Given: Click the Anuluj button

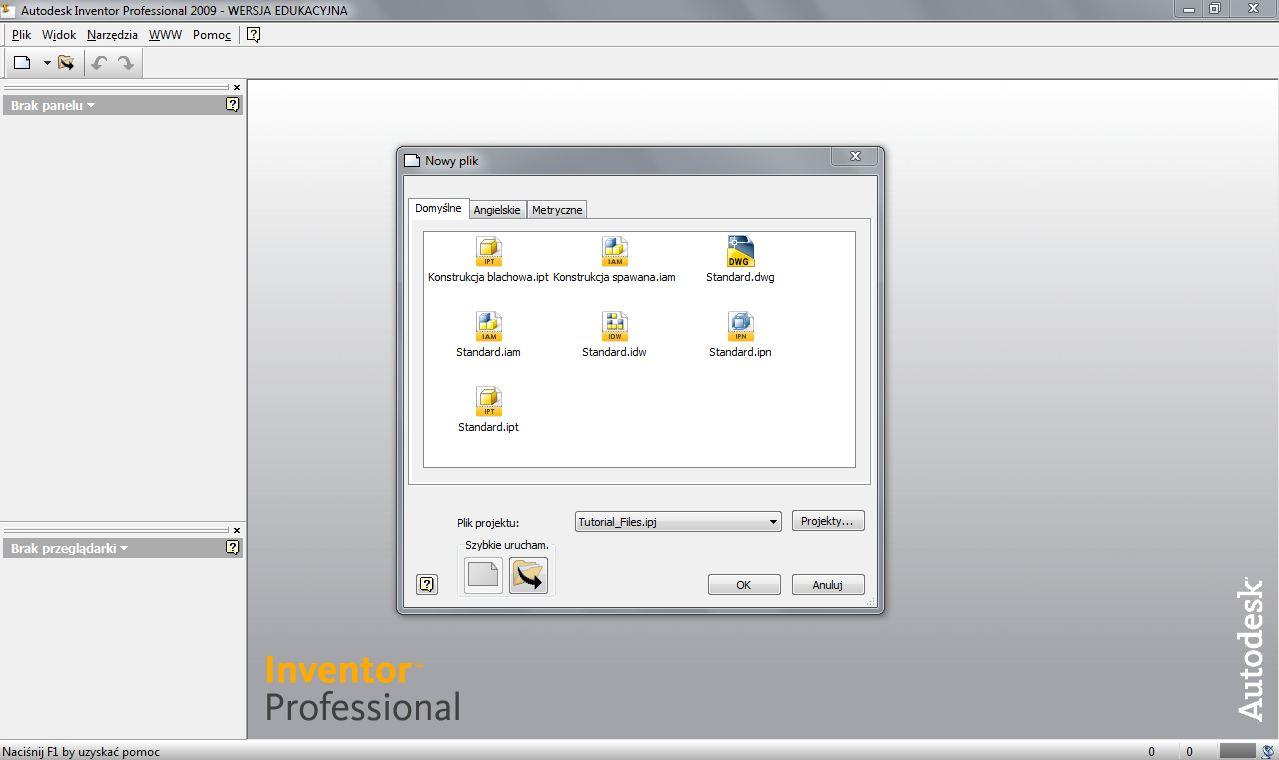Looking at the screenshot, I should click(828, 585).
